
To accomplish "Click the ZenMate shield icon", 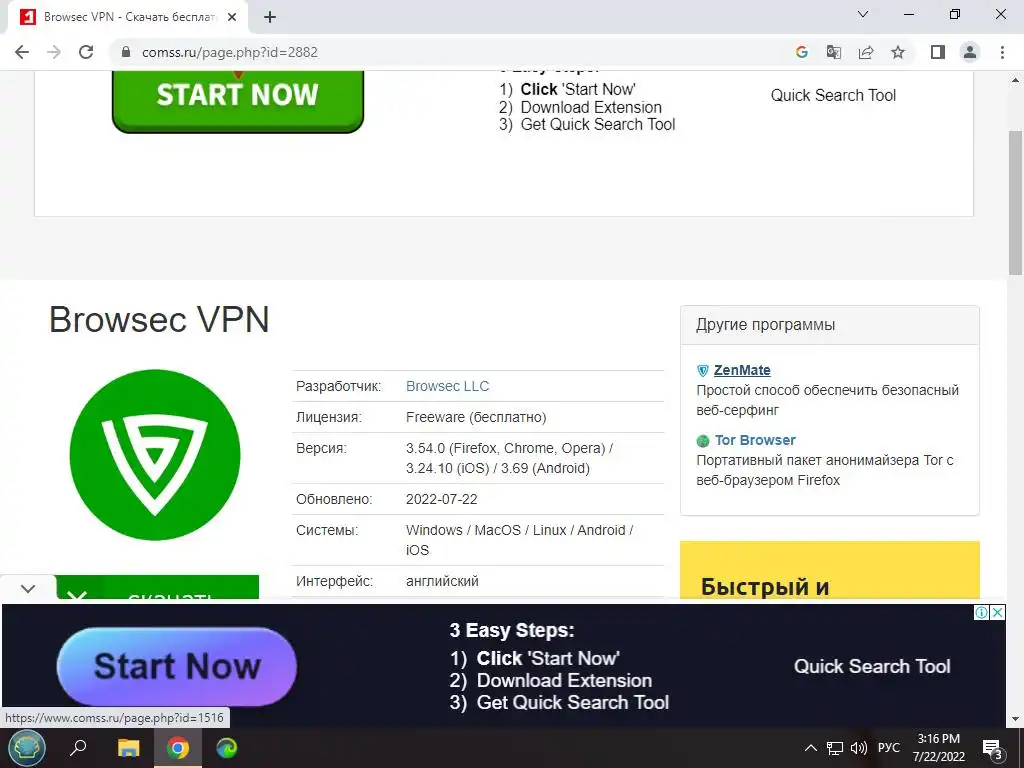I will (703, 371).
